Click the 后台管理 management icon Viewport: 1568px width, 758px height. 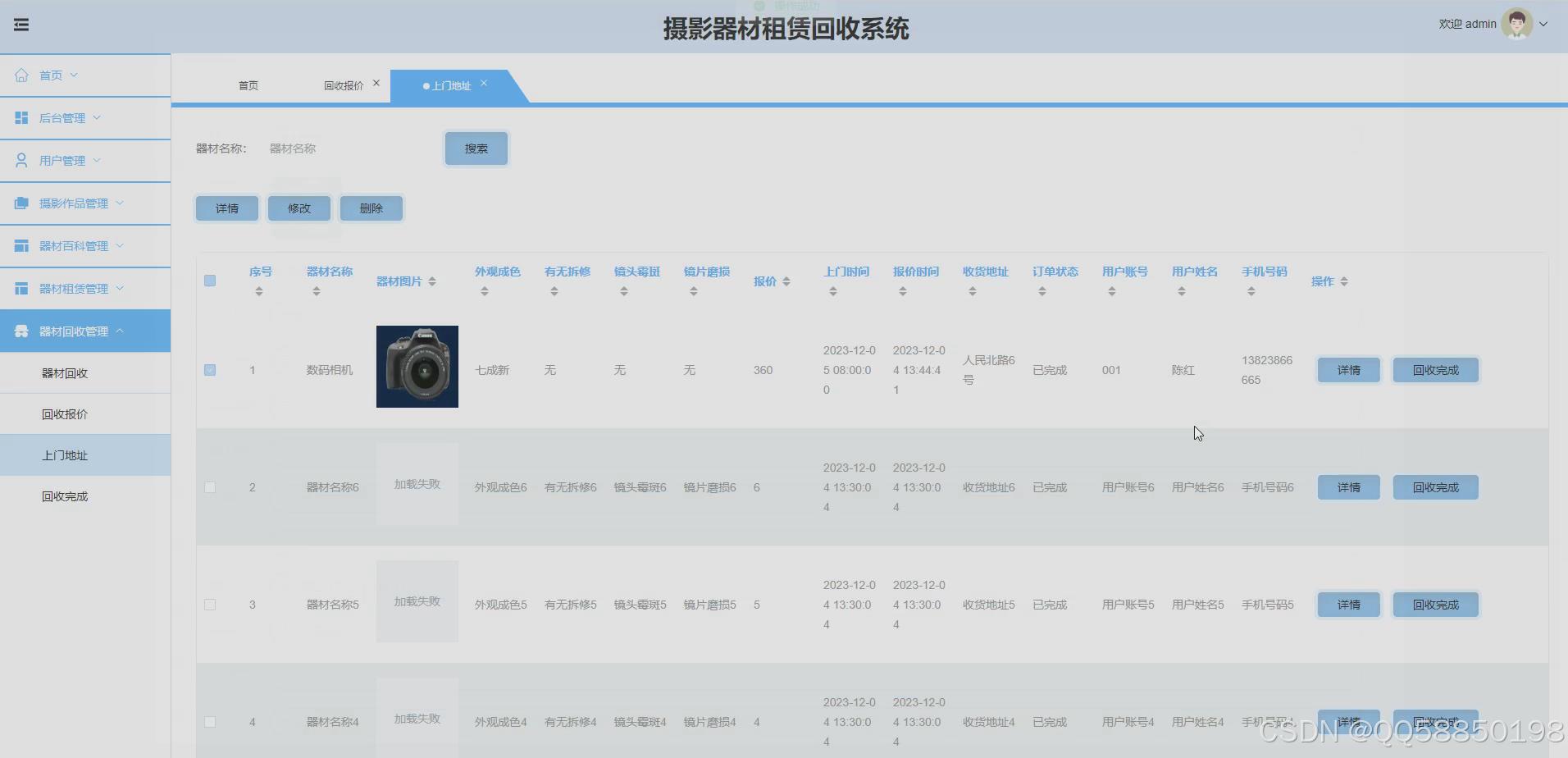pyautogui.click(x=21, y=117)
